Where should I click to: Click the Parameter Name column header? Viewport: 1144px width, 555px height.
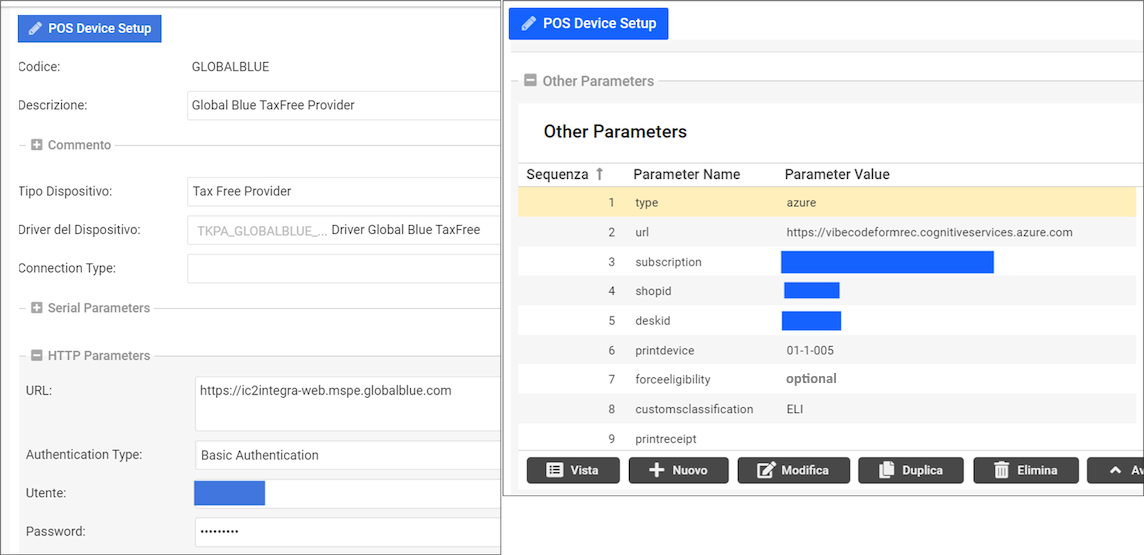click(687, 174)
